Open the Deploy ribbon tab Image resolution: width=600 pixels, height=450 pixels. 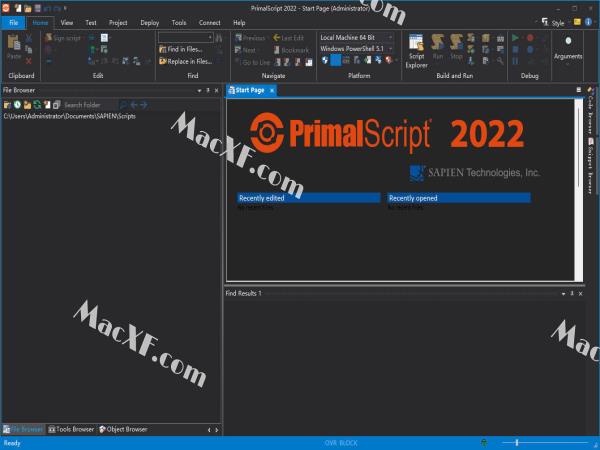[x=150, y=23]
